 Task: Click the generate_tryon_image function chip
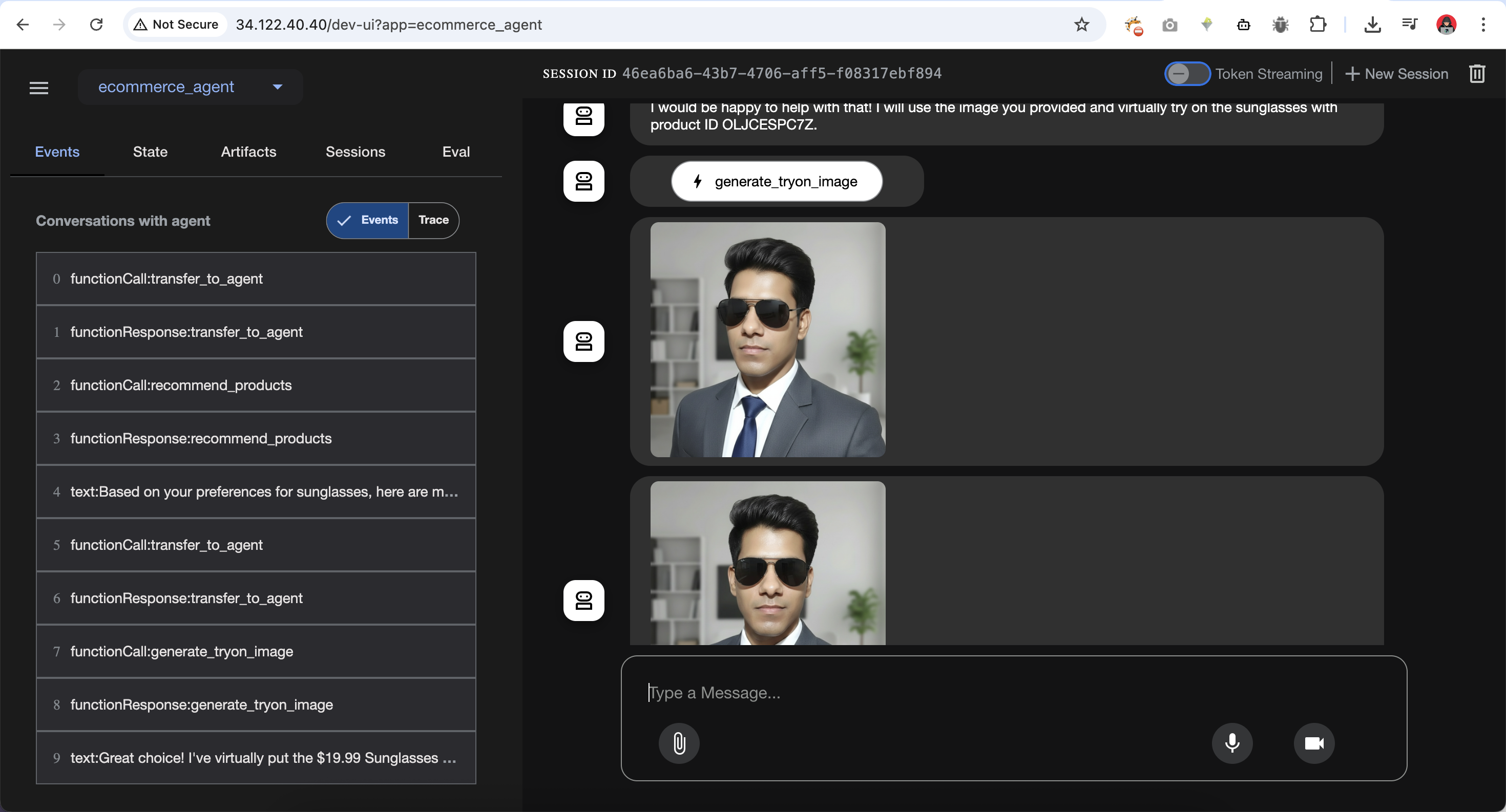tap(777, 182)
